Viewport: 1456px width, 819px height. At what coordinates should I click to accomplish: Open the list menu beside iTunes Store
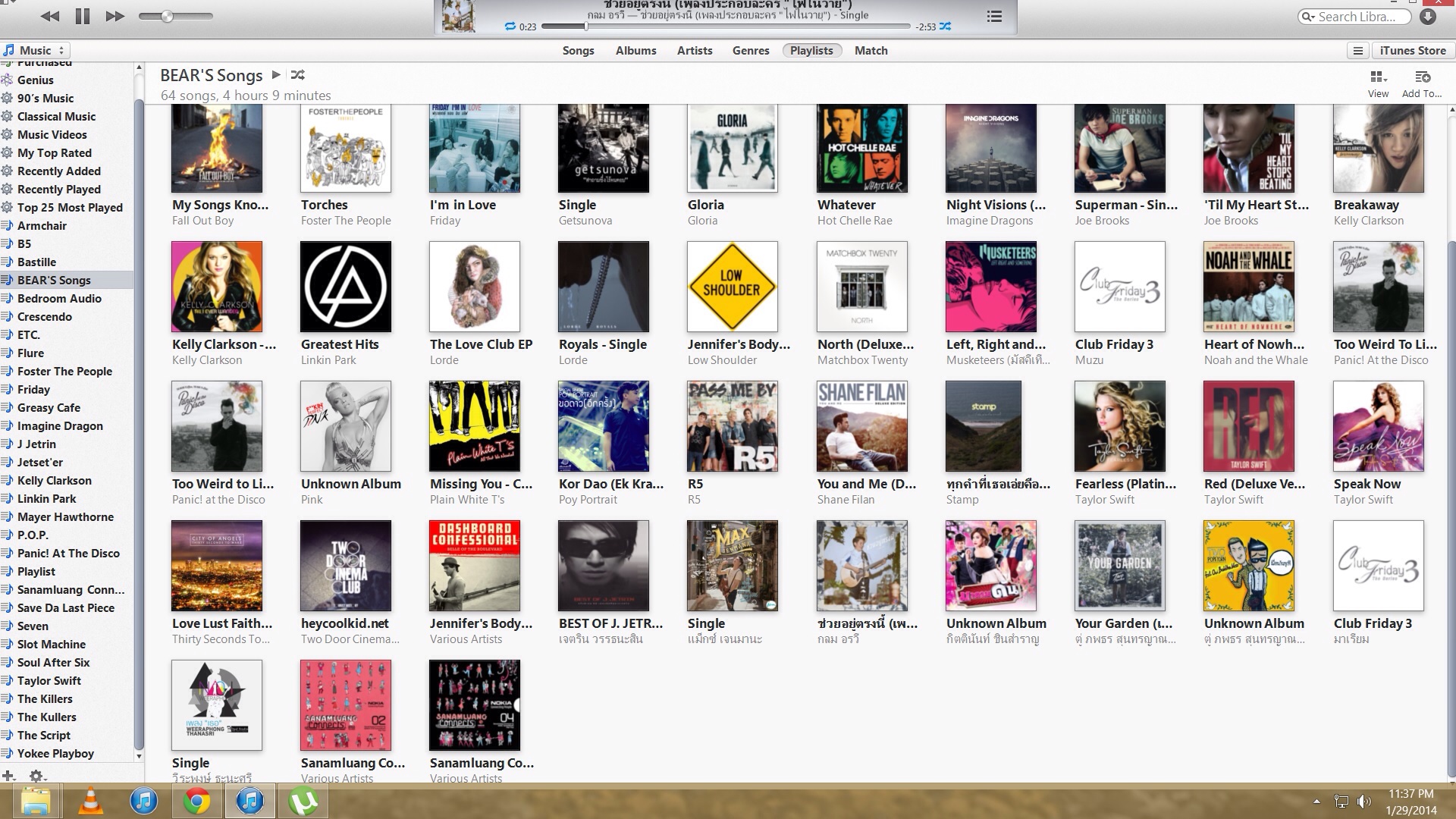pos(1357,51)
